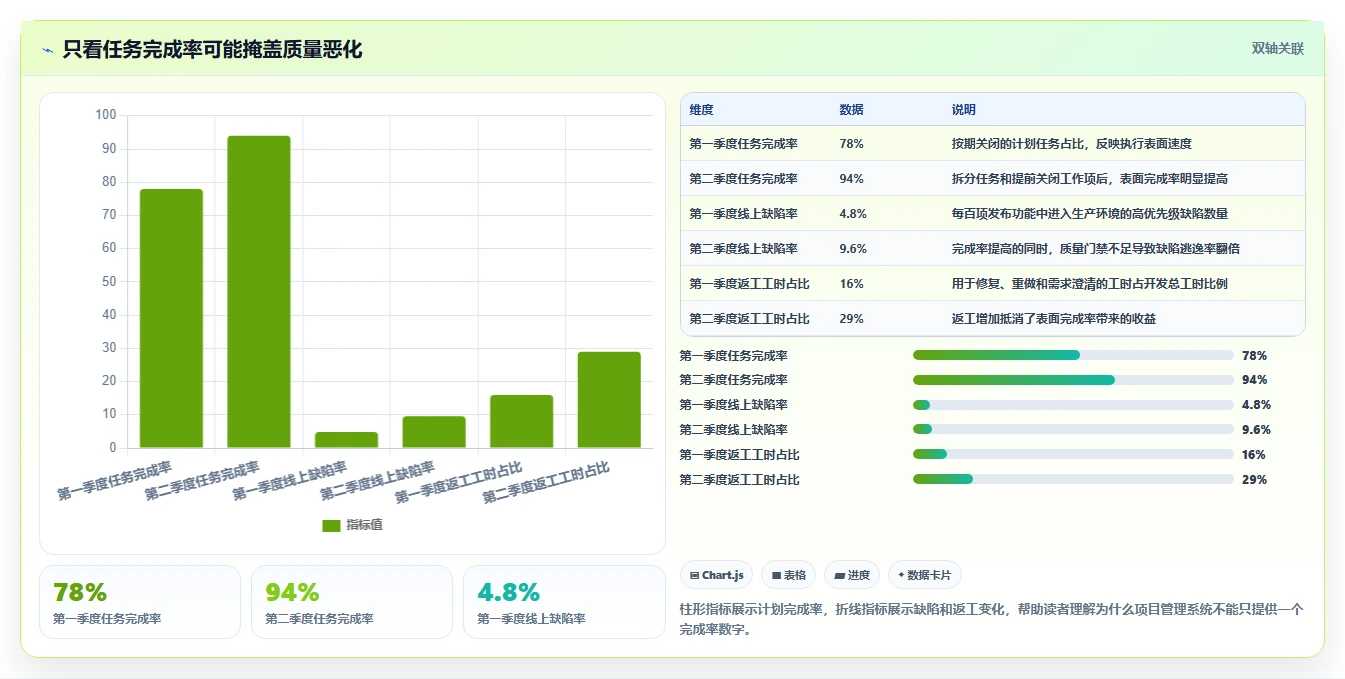The image size is (1345, 679).
Task: Click the 4.8% cell in the table
Action: click(x=854, y=214)
